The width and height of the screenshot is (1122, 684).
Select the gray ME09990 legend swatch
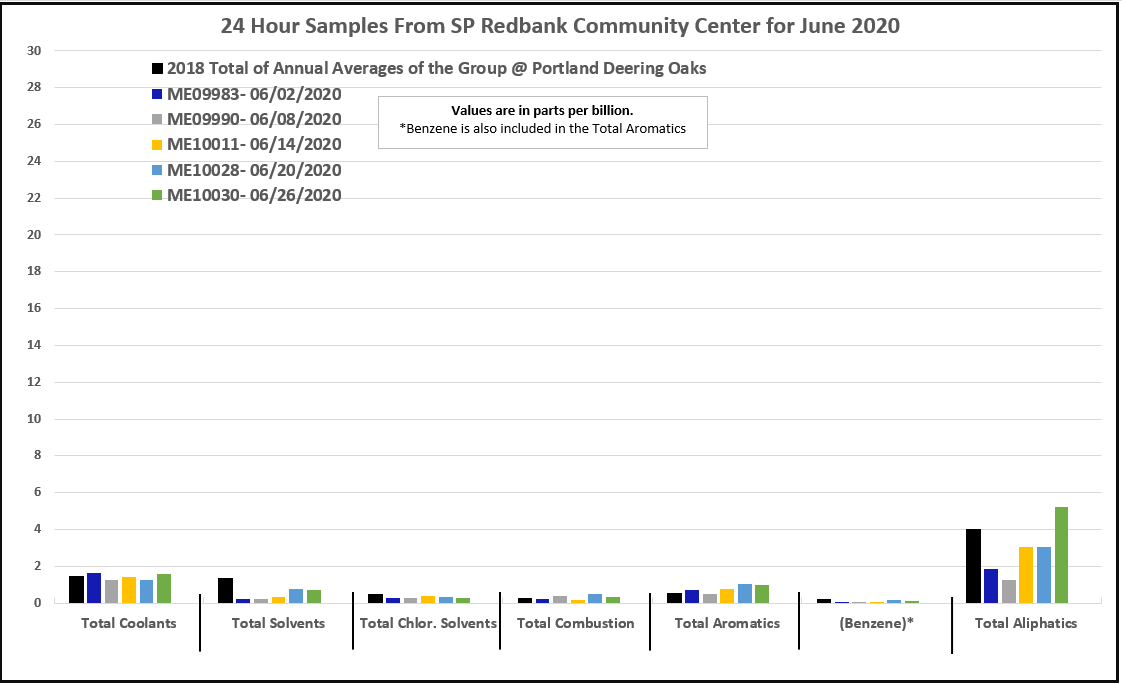point(157,120)
